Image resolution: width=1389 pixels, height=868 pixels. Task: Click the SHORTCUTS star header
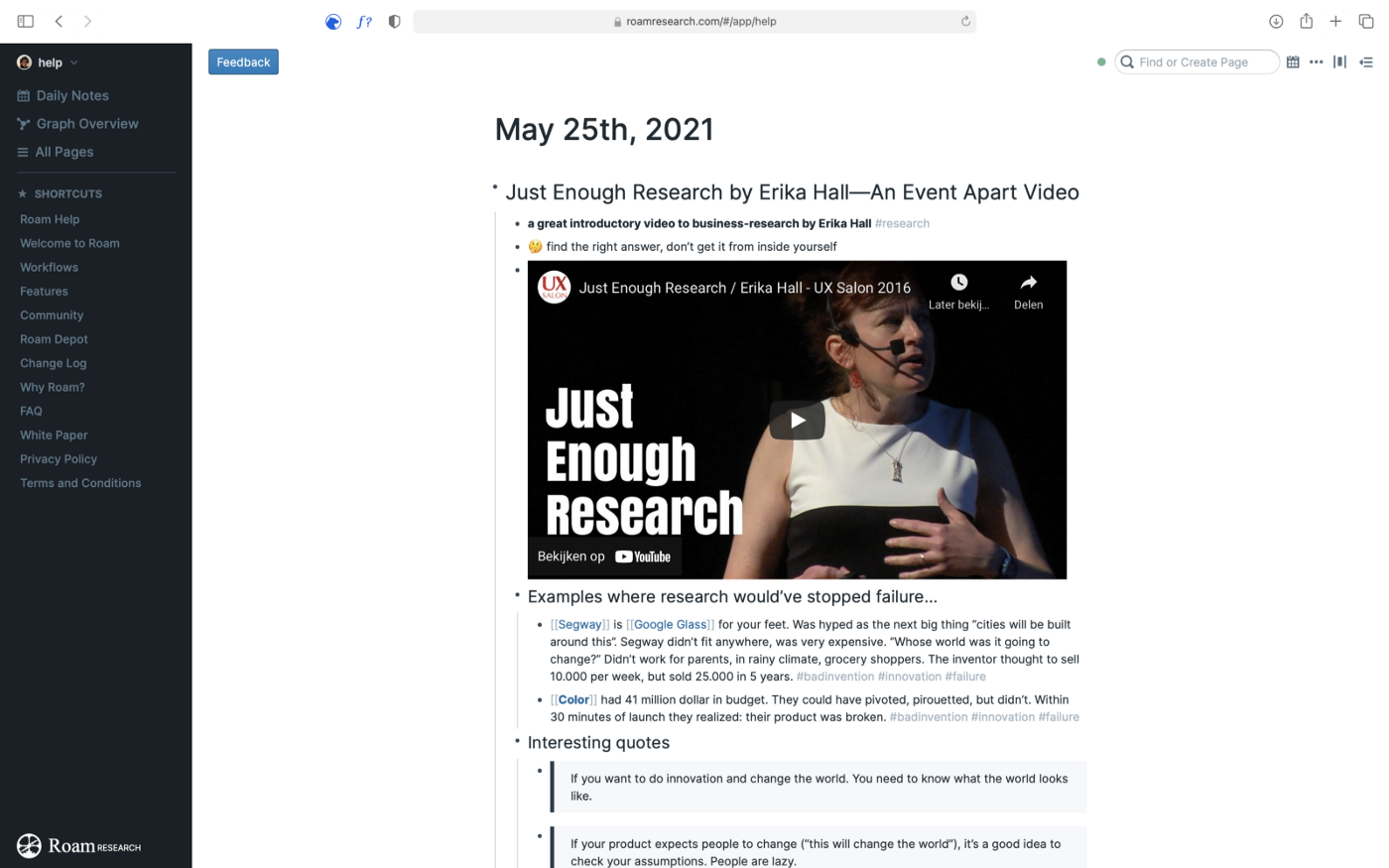tap(61, 193)
